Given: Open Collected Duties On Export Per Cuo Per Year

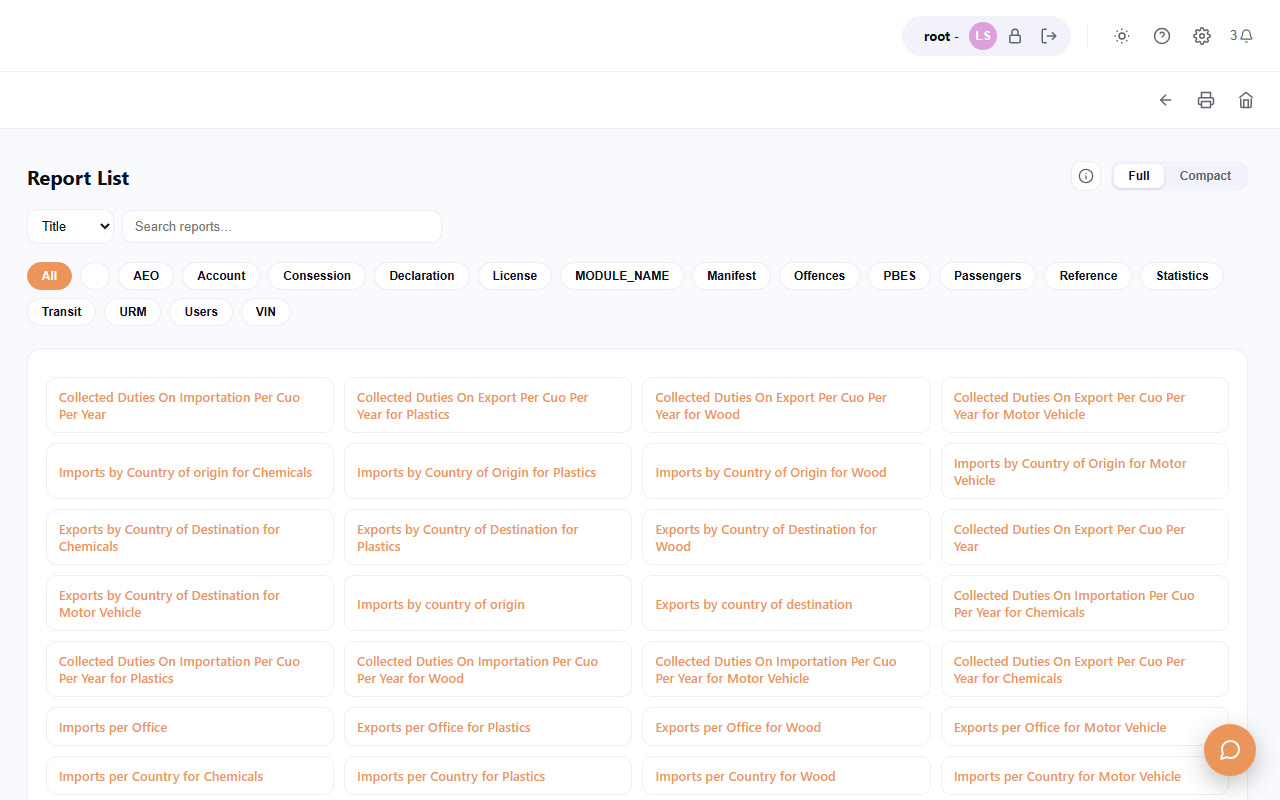Looking at the screenshot, I should coord(1085,537).
